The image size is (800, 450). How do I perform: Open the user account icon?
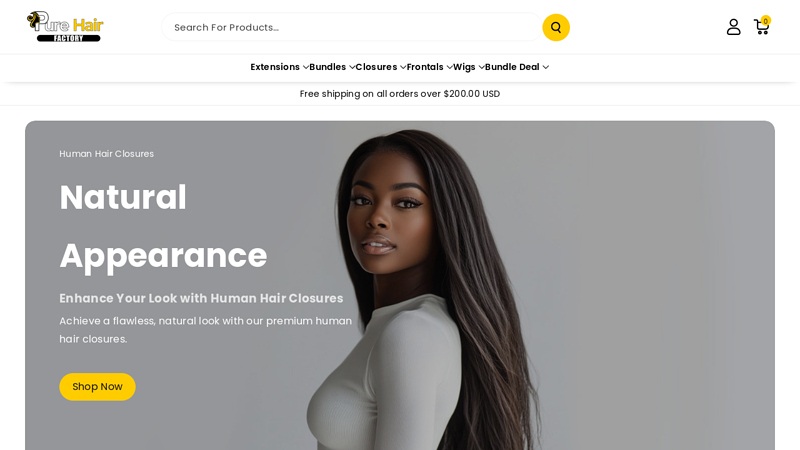click(733, 27)
